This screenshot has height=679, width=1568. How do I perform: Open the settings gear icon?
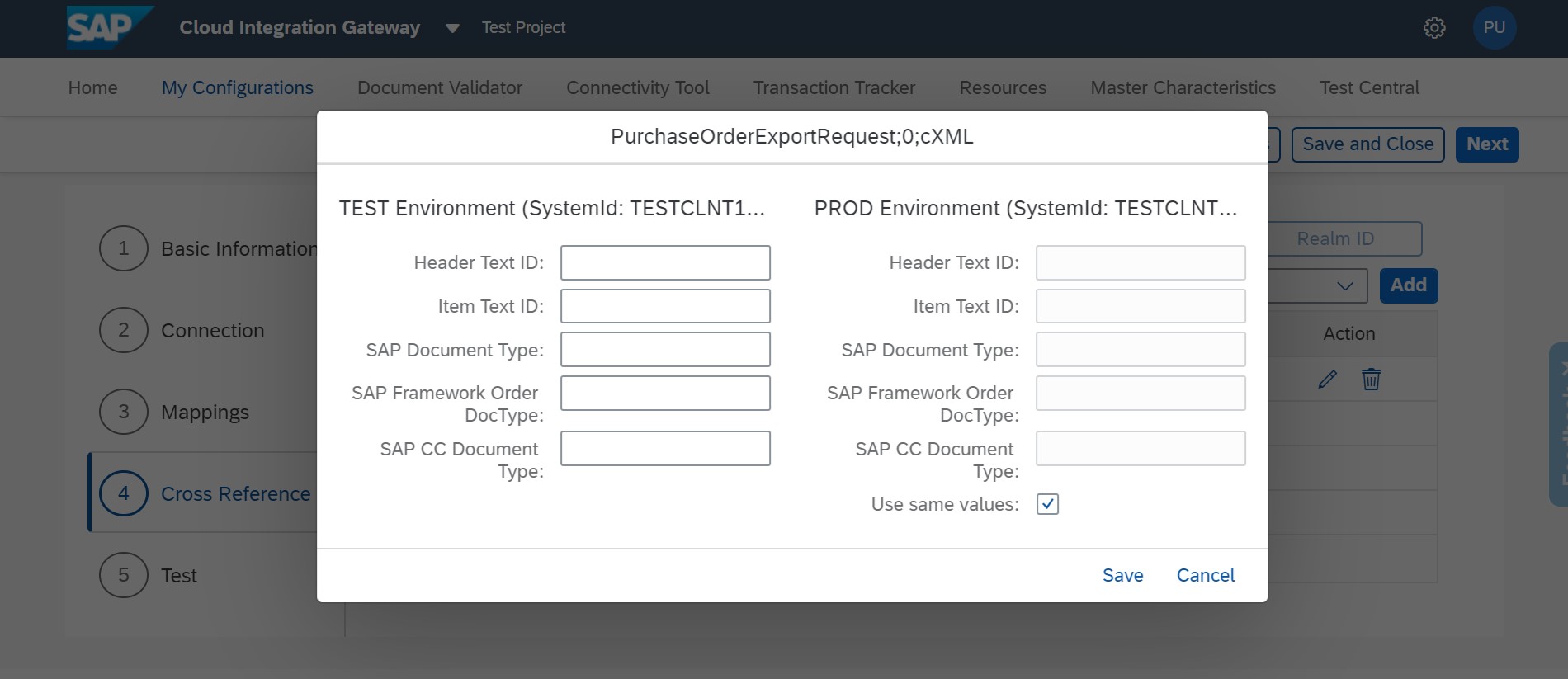click(1434, 28)
